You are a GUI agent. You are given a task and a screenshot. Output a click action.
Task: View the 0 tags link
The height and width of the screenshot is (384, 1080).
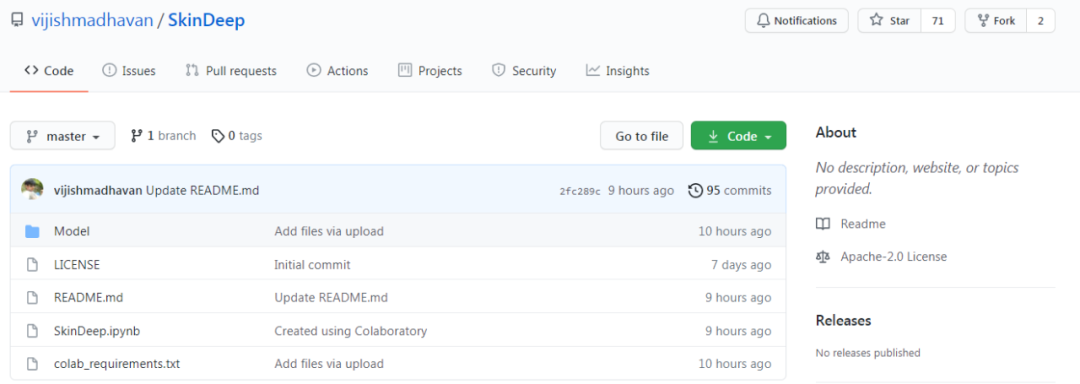coord(236,136)
